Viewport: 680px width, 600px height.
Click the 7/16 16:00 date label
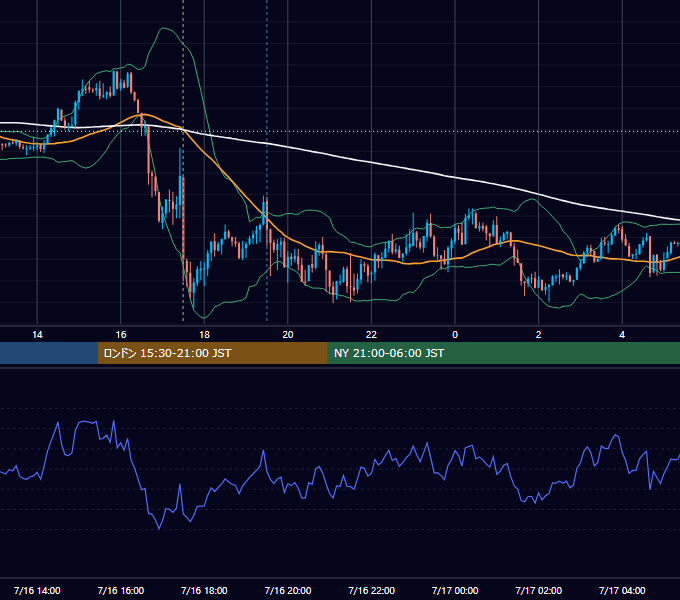click(x=121, y=590)
